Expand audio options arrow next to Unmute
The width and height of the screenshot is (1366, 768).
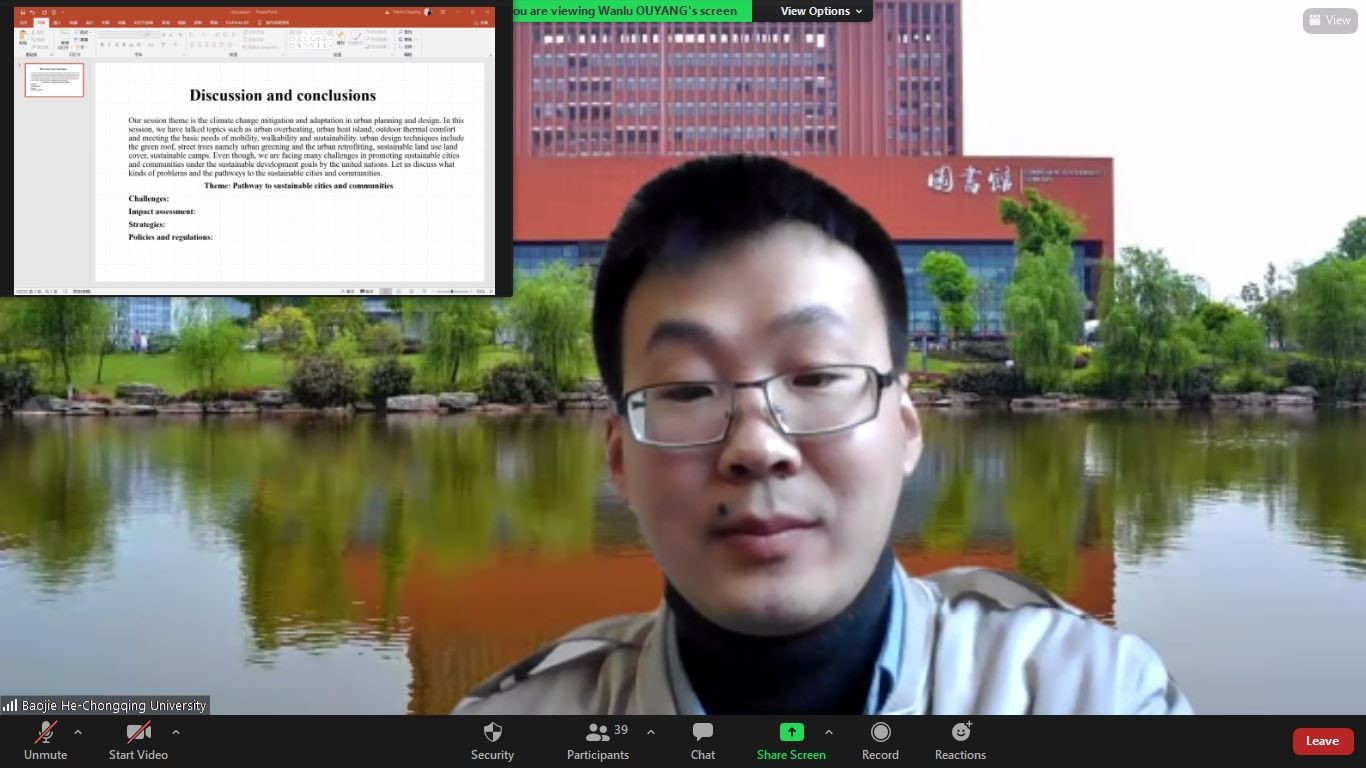coord(78,732)
